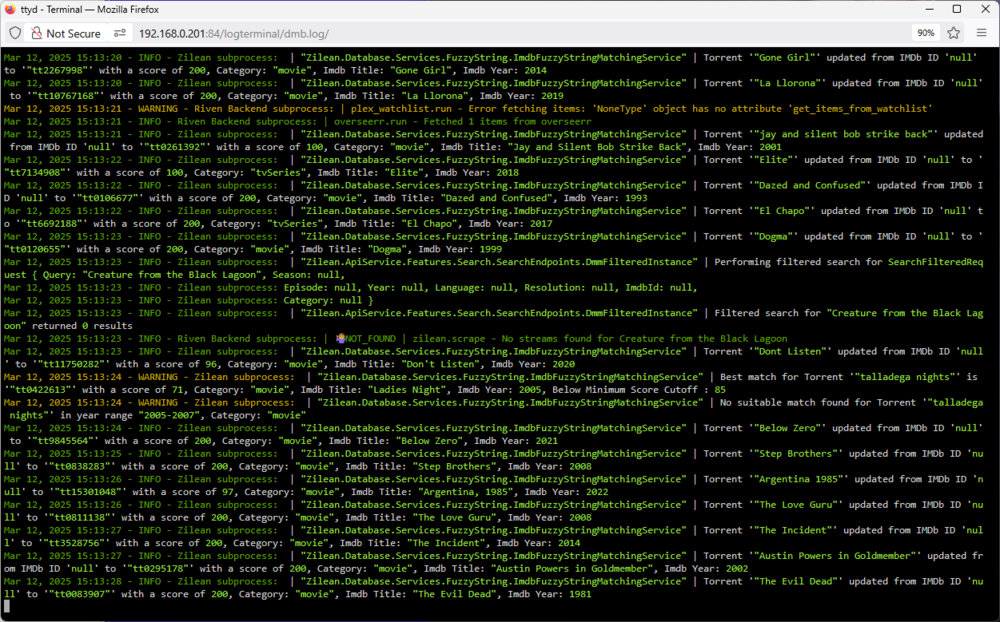Click the text "Imdb Year: 2002"
Image resolution: width=1000 pixels, height=622 pixels.
(x=706, y=568)
